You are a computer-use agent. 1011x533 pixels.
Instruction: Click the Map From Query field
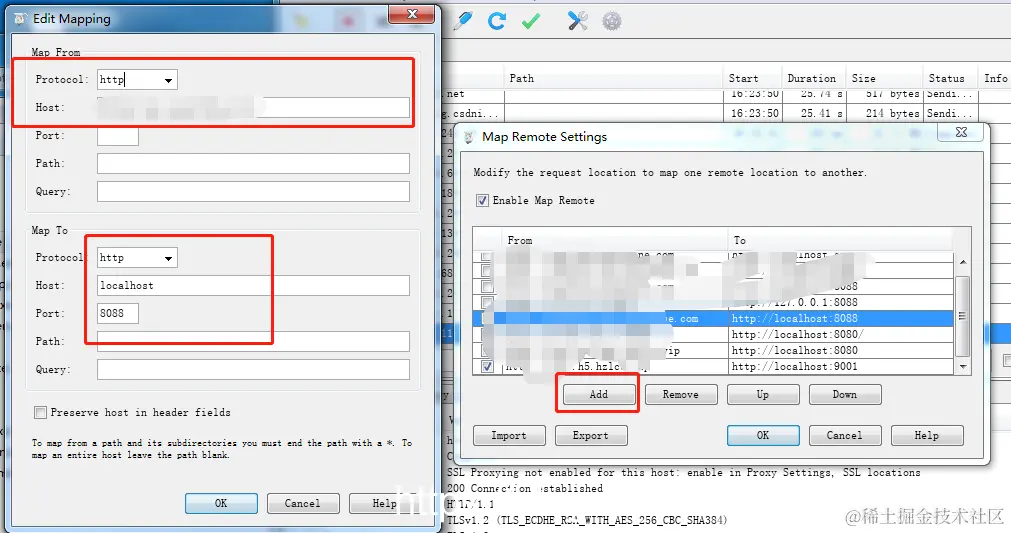click(x=253, y=191)
